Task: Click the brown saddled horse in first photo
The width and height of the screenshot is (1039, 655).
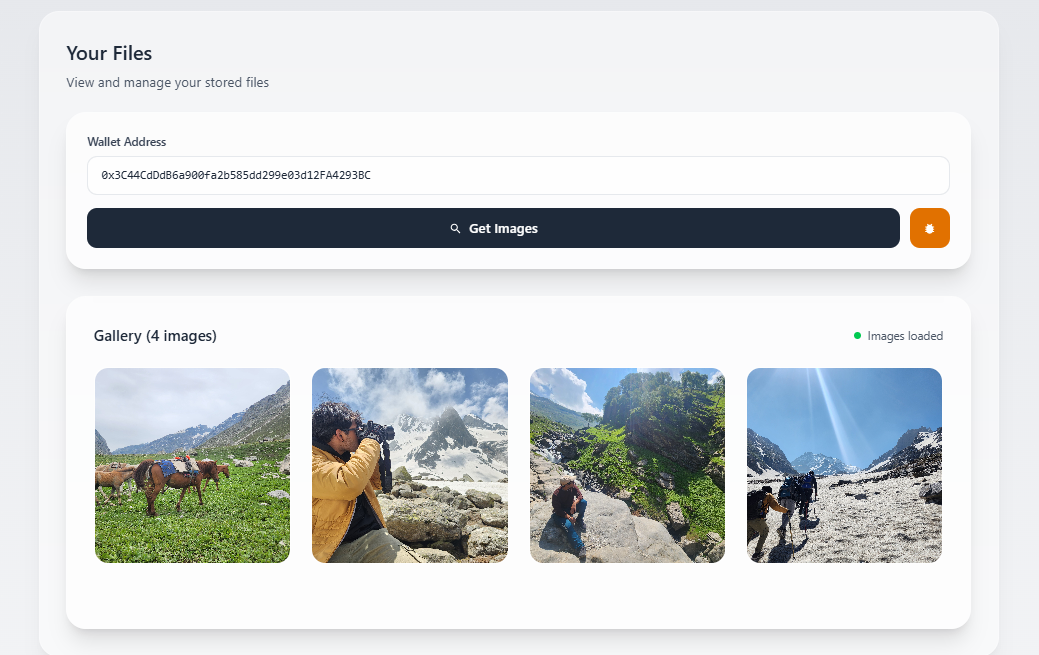Action: [x=170, y=474]
